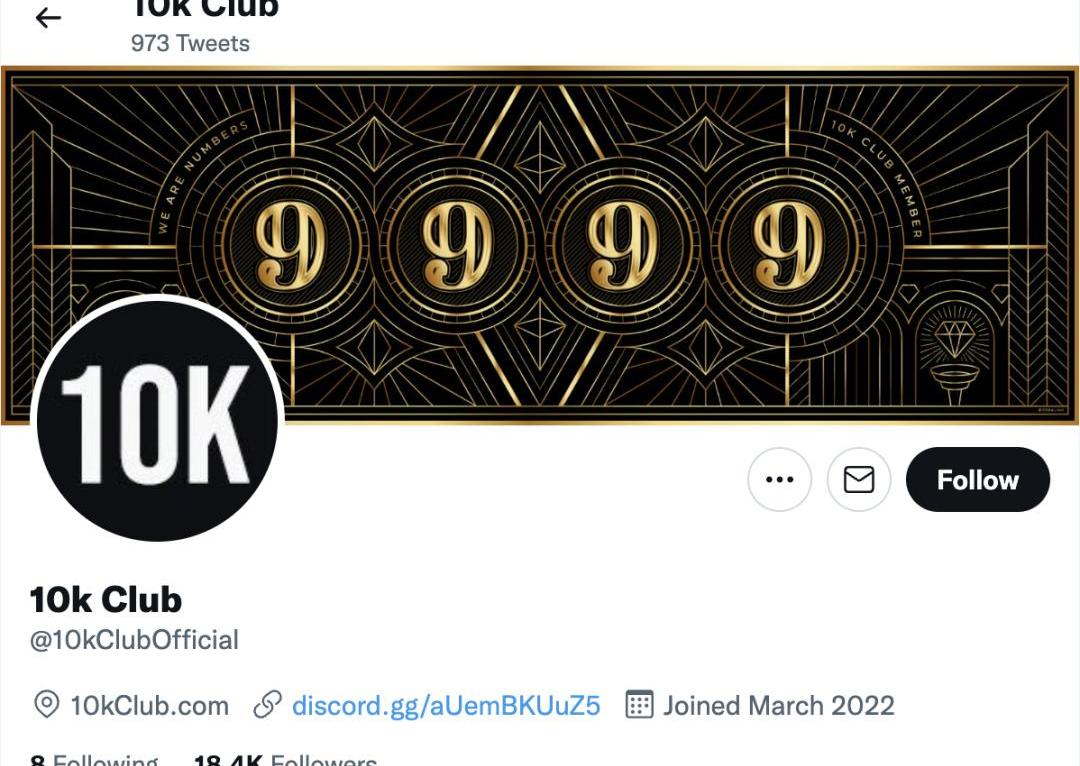Click the 973 Tweets count in header

coord(190,43)
